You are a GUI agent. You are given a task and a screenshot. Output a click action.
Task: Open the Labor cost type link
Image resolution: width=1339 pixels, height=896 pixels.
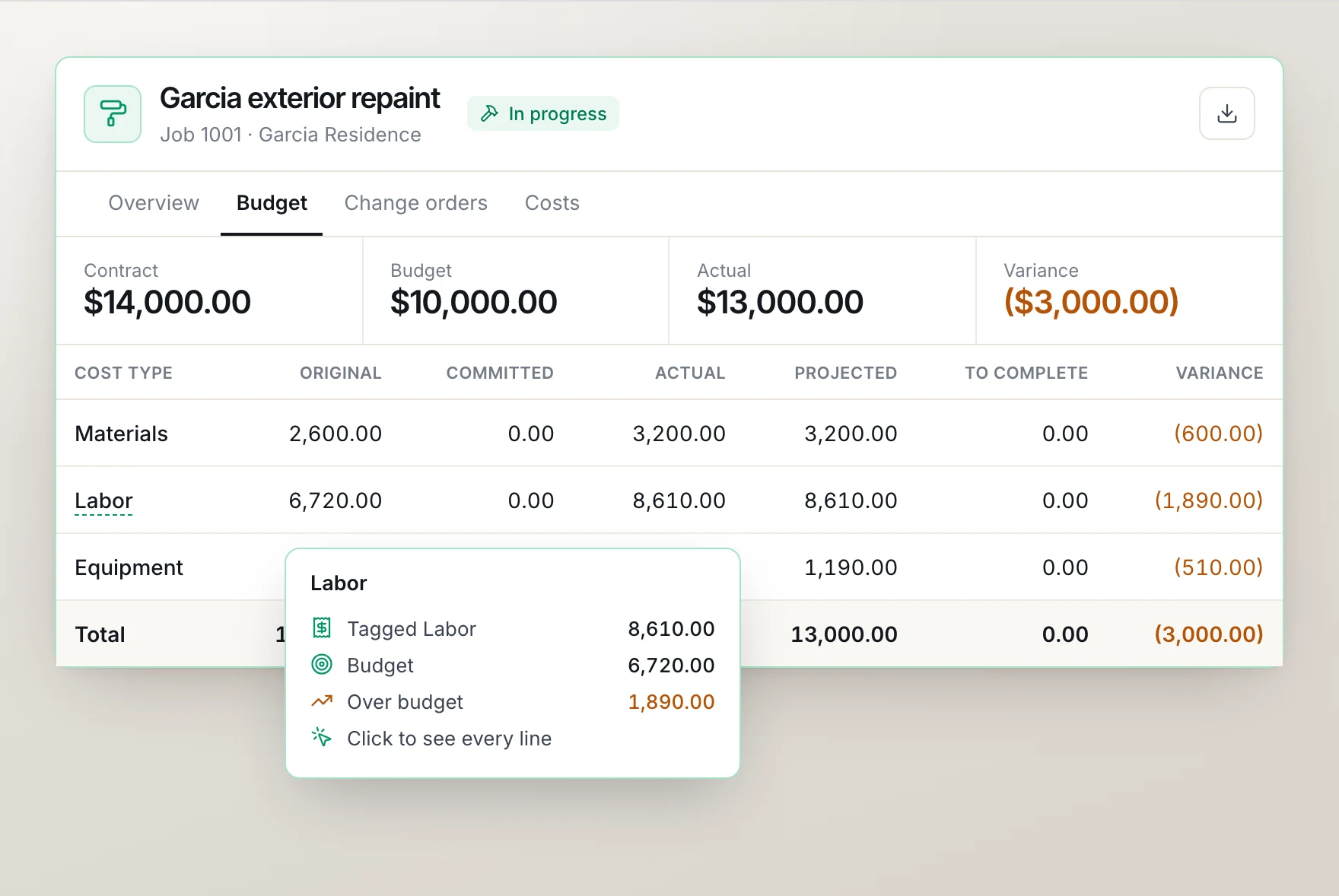103,500
